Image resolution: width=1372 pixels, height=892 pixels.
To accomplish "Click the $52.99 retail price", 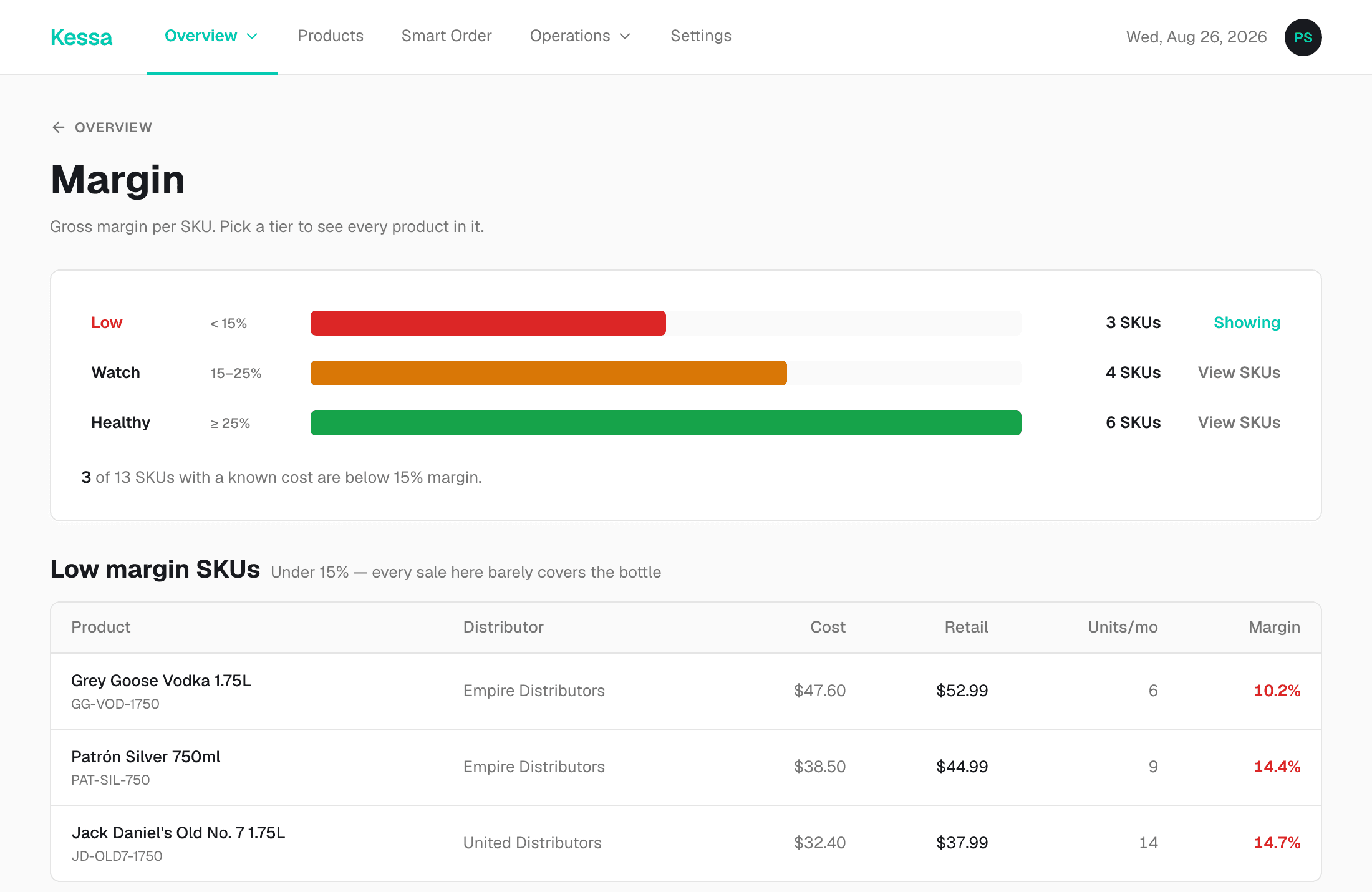I will pyautogui.click(x=962, y=691).
